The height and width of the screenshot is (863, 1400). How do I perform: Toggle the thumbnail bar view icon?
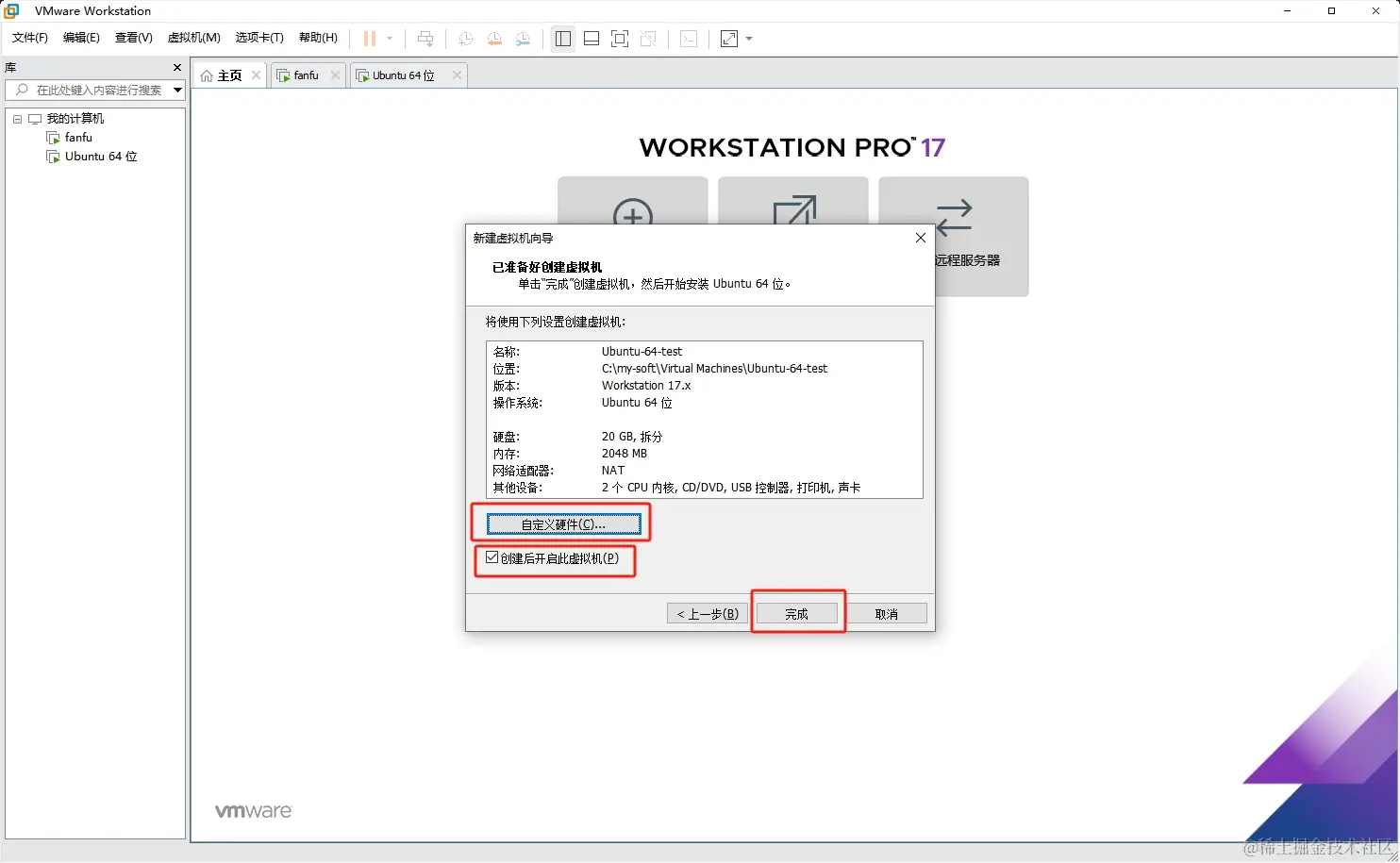click(592, 39)
